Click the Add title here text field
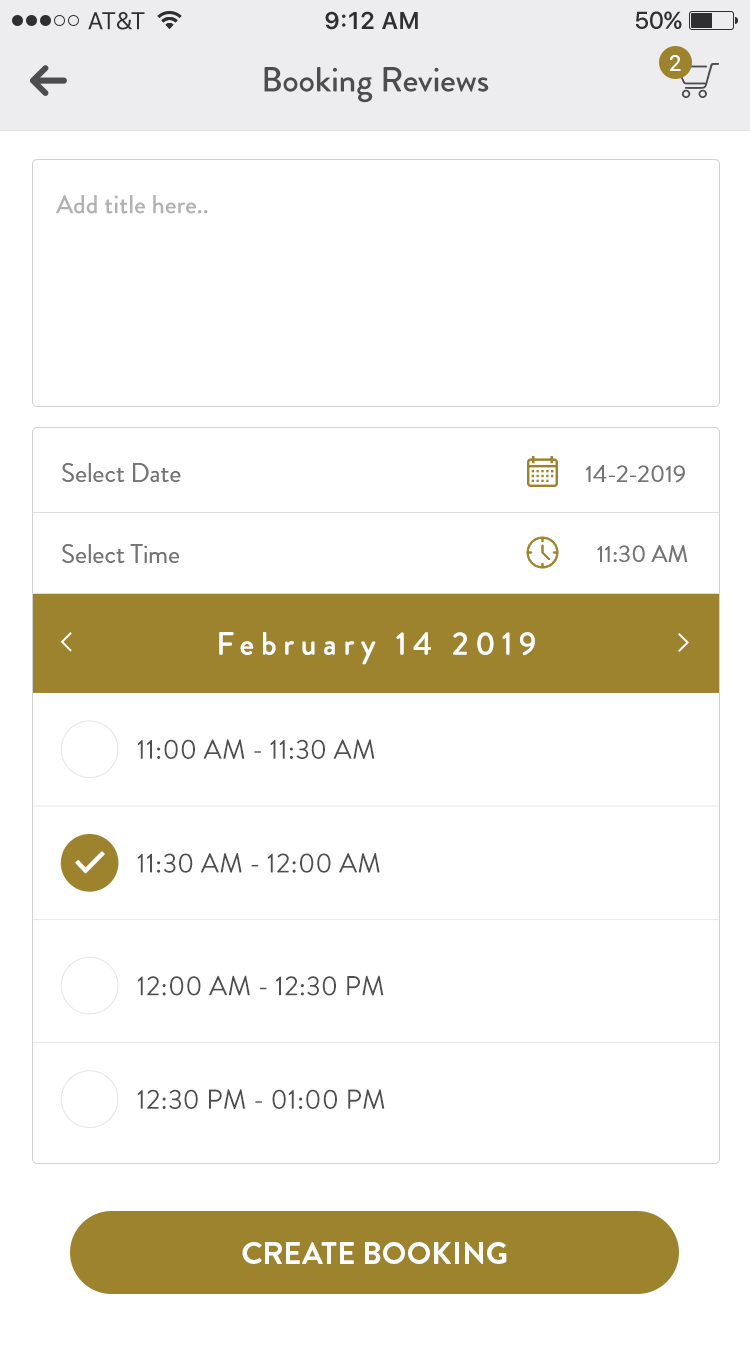This screenshot has height=1347, width=750. coord(375,283)
